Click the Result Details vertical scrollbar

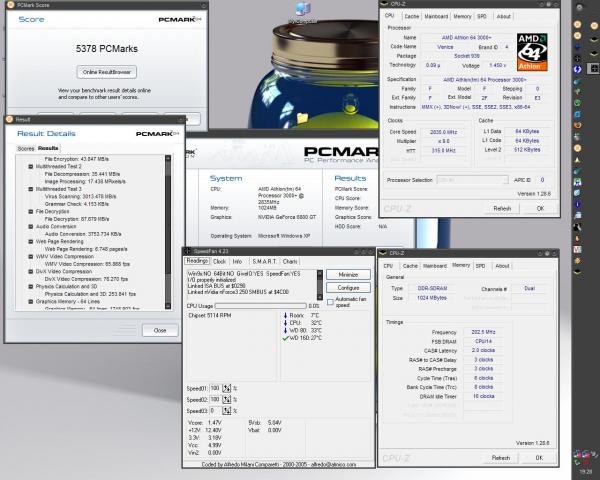tap(168, 232)
